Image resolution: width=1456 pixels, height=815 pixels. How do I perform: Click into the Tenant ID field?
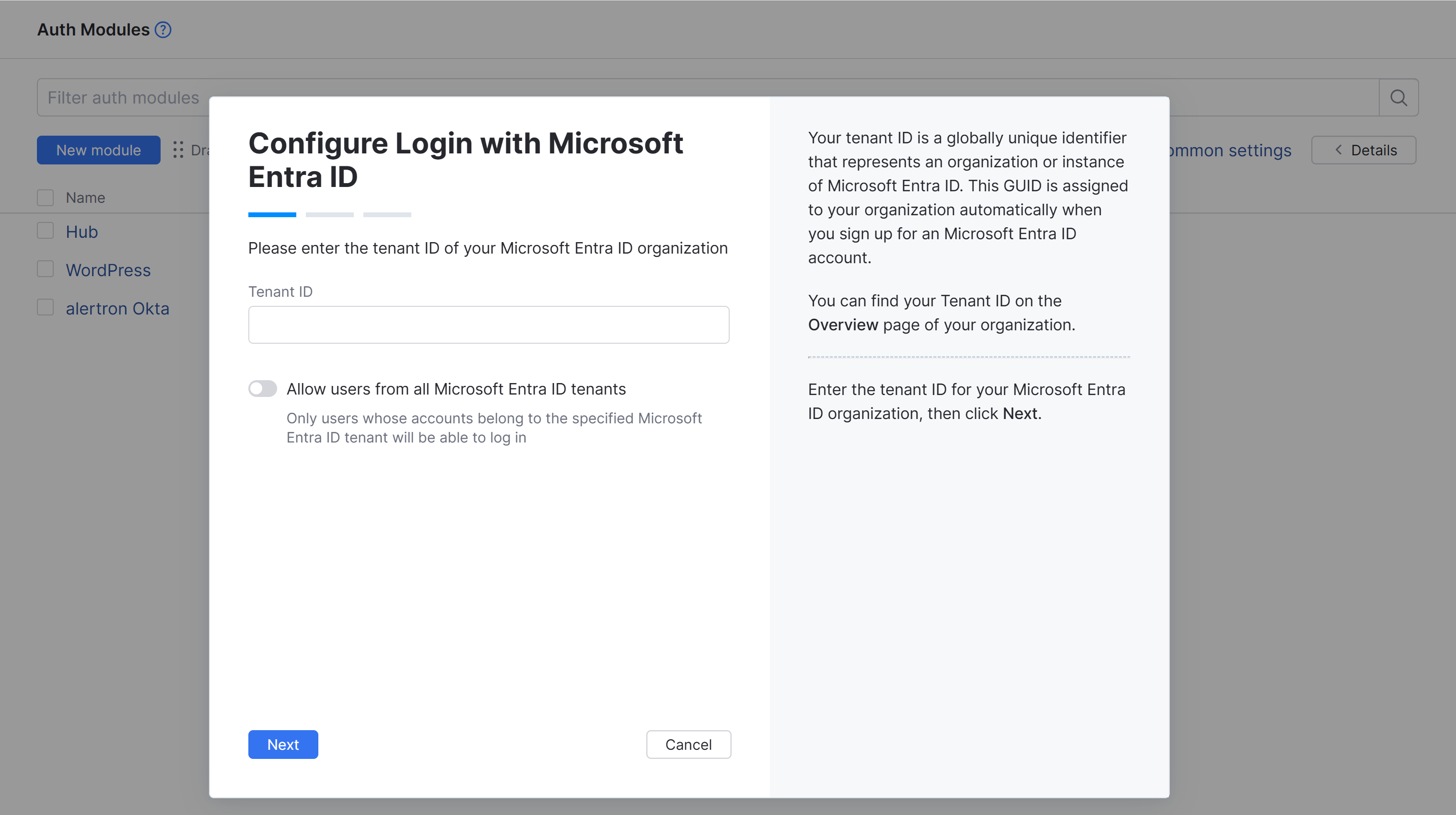coord(489,325)
